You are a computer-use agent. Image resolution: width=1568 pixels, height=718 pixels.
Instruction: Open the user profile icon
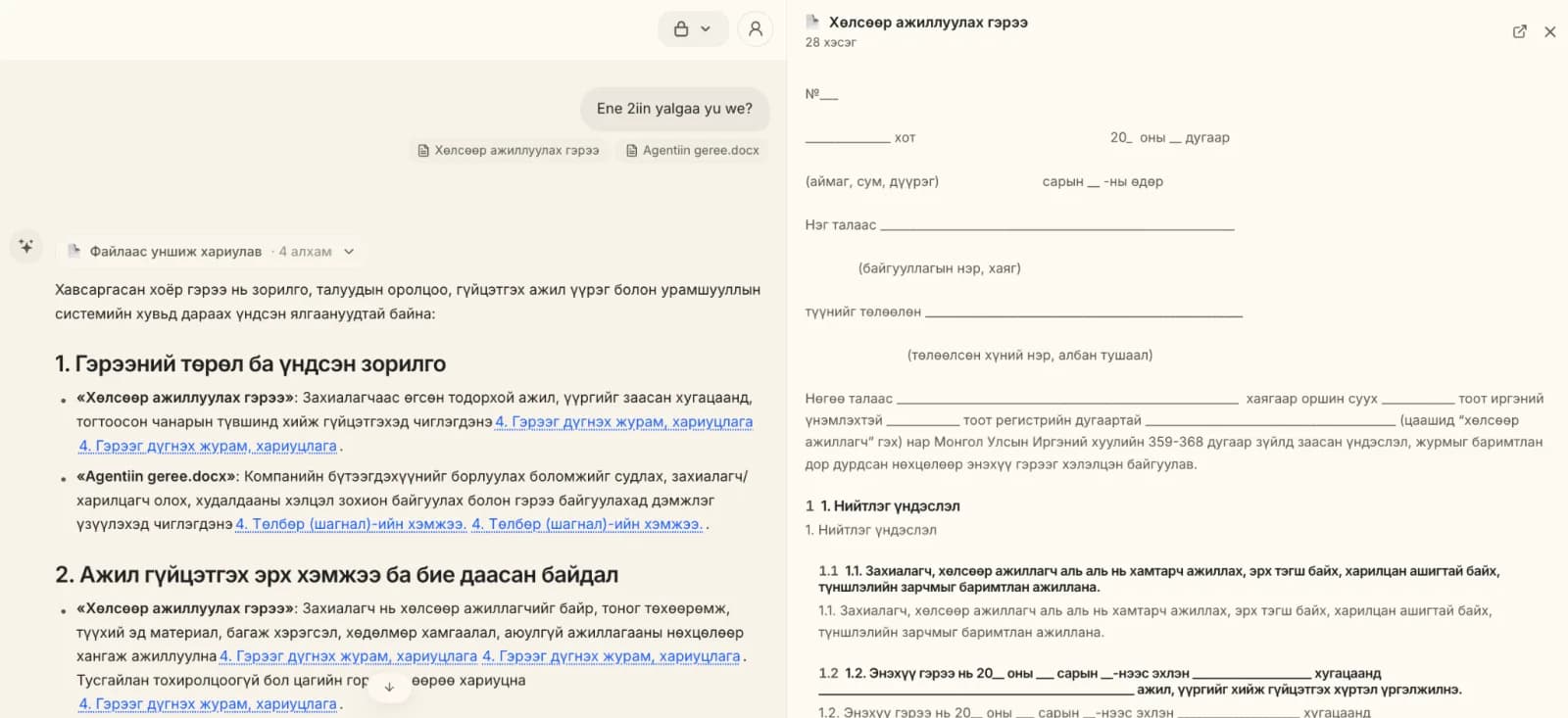point(756,29)
